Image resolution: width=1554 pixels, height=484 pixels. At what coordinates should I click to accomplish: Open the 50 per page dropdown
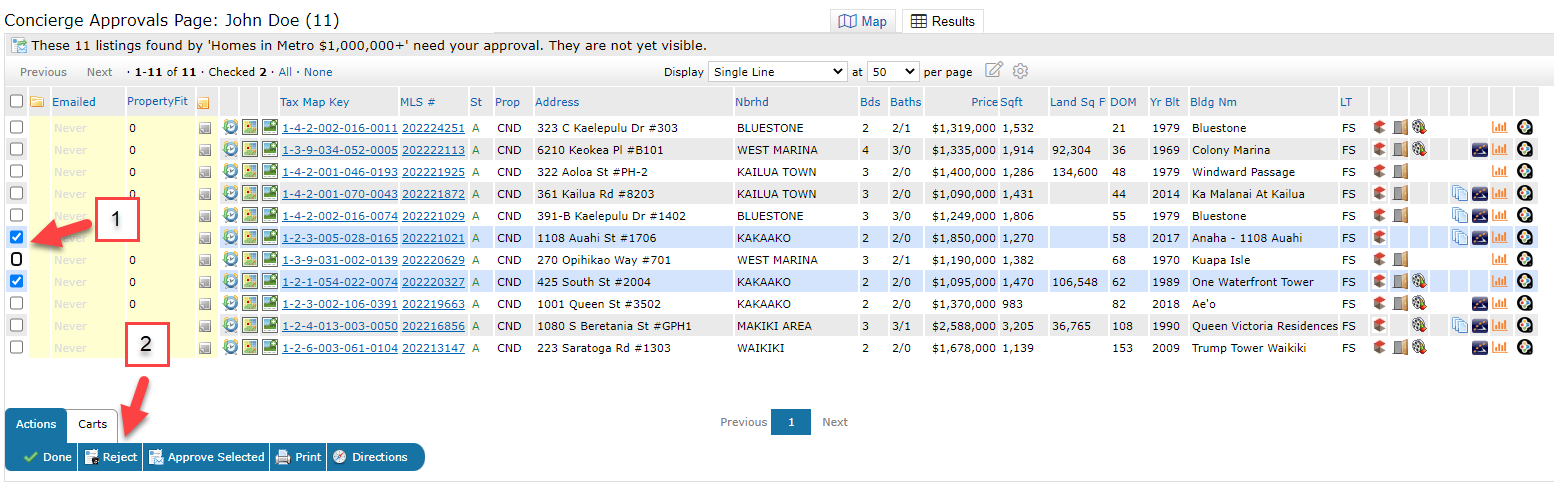[x=892, y=72]
